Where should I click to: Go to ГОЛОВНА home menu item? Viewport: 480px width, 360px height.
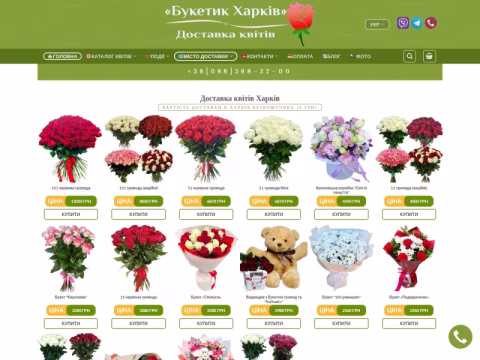coord(62,56)
